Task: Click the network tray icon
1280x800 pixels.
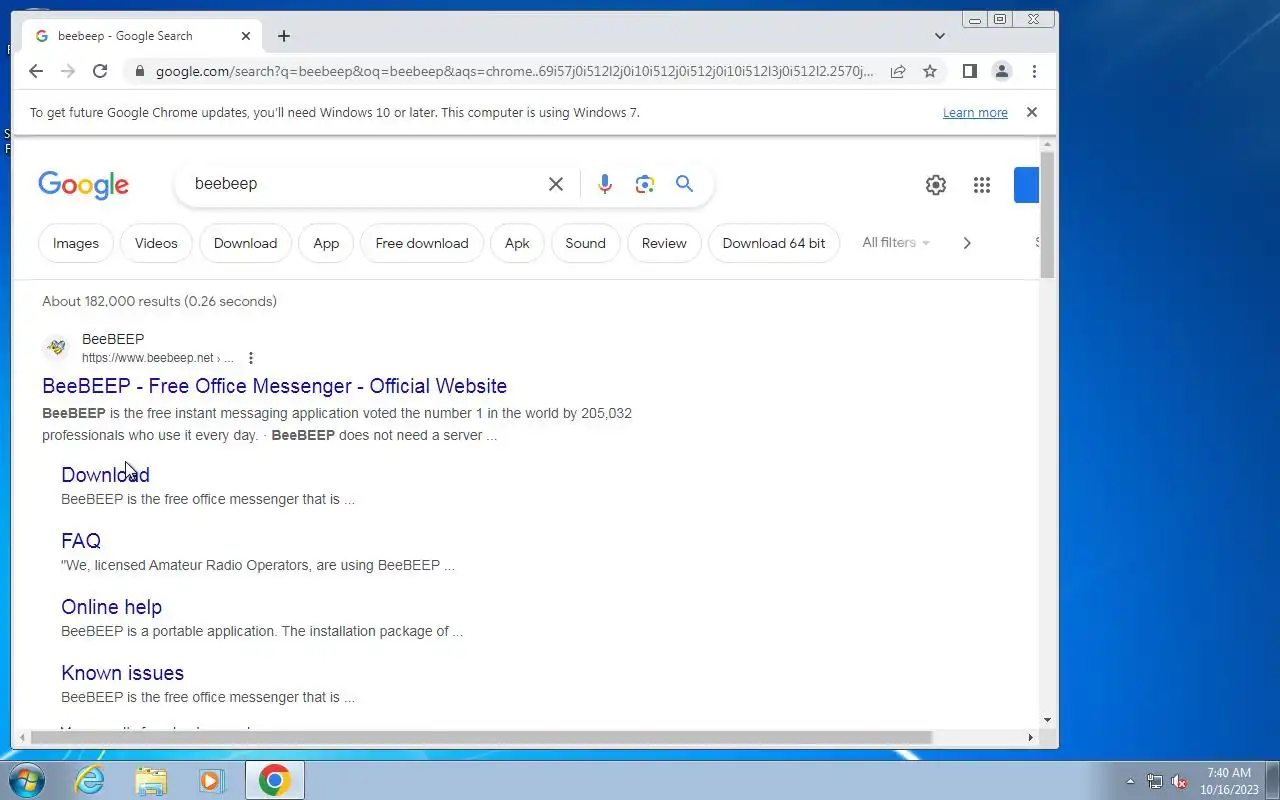Action: (1155, 781)
